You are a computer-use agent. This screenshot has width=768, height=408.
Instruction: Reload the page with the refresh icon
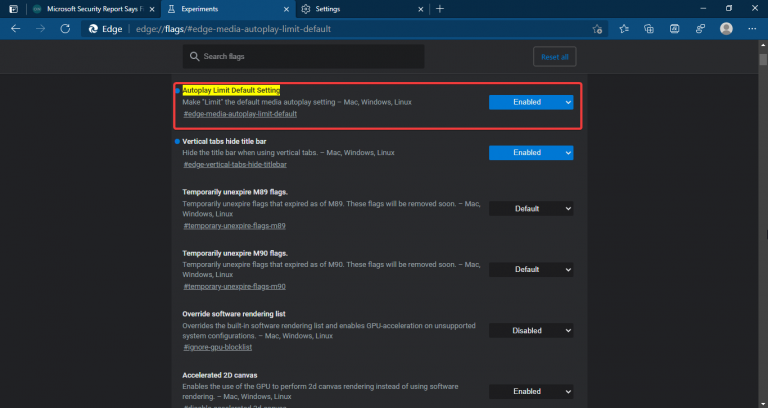point(66,28)
